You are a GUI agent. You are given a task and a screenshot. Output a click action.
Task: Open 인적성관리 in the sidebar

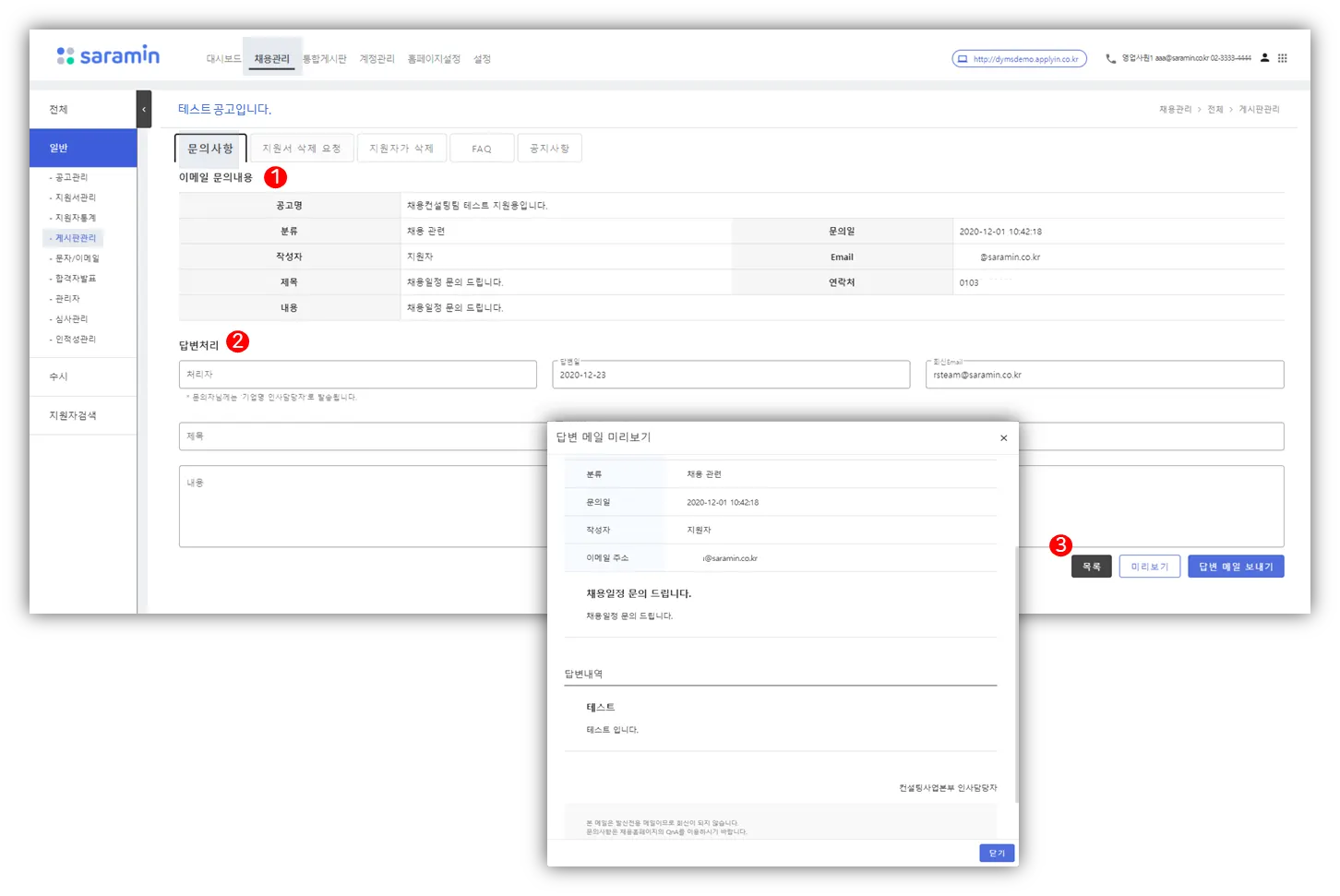pyautogui.click(x=74, y=340)
